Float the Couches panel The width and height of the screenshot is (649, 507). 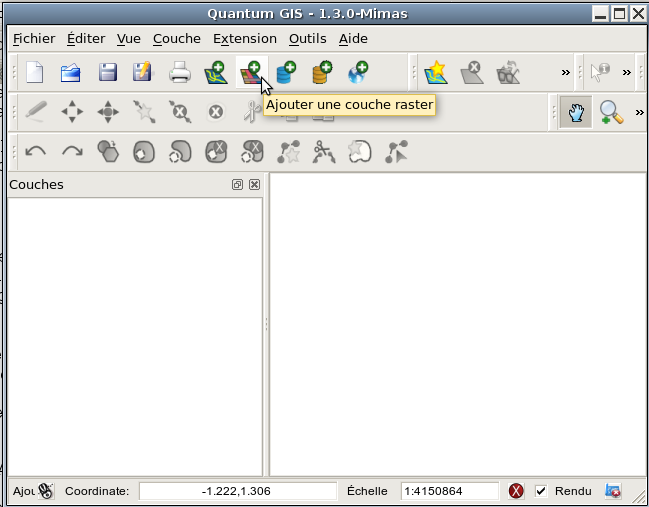[237, 185]
